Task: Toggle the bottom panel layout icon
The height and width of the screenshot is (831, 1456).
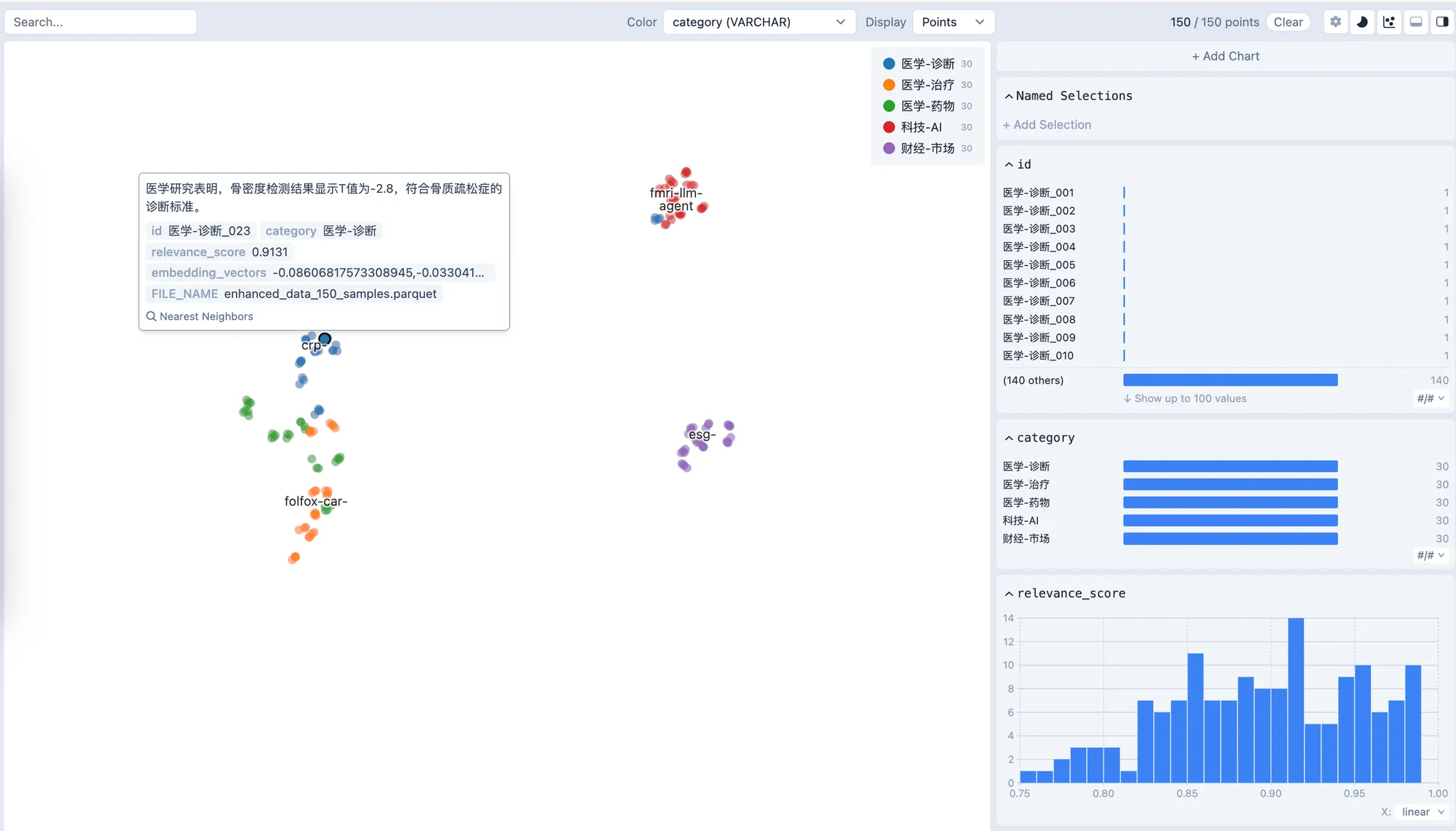Action: pos(1416,22)
